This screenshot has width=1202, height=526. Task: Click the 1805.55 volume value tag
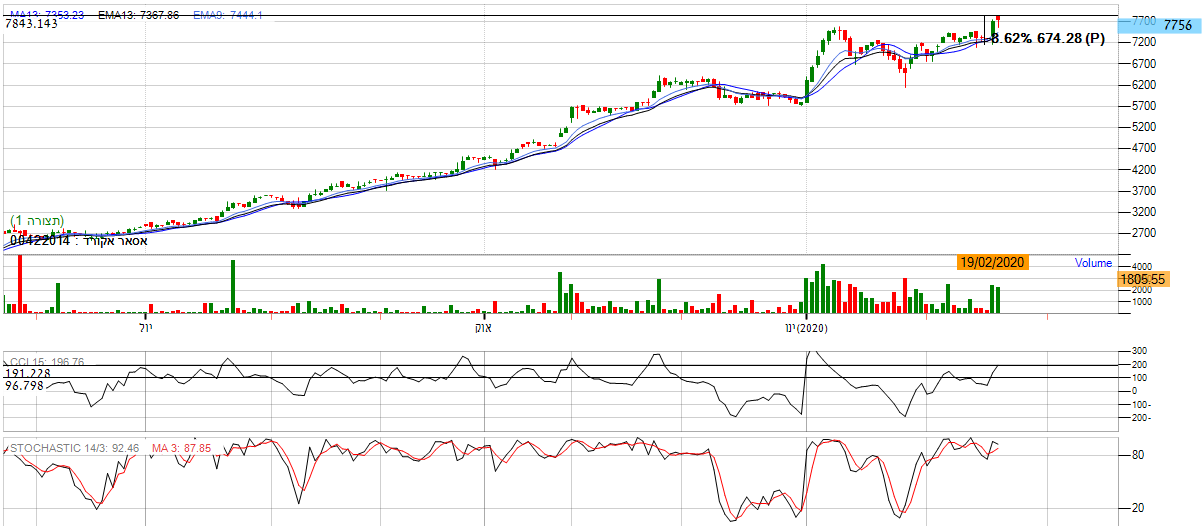click(x=1145, y=280)
